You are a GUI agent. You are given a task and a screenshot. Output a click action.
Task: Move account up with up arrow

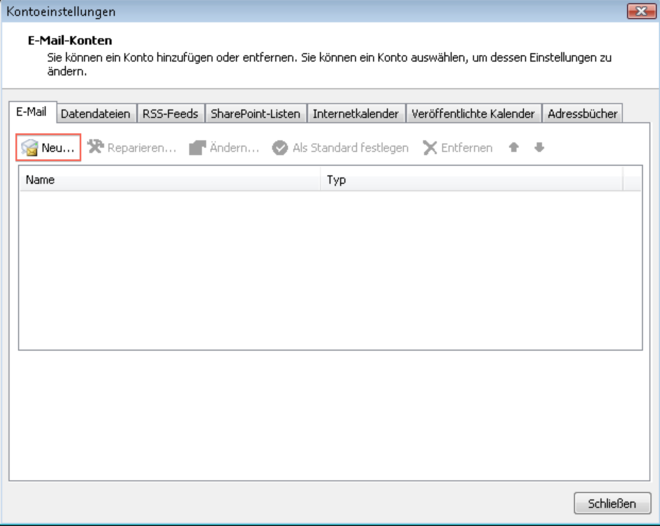pyautogui.click(x=514, y=148)
